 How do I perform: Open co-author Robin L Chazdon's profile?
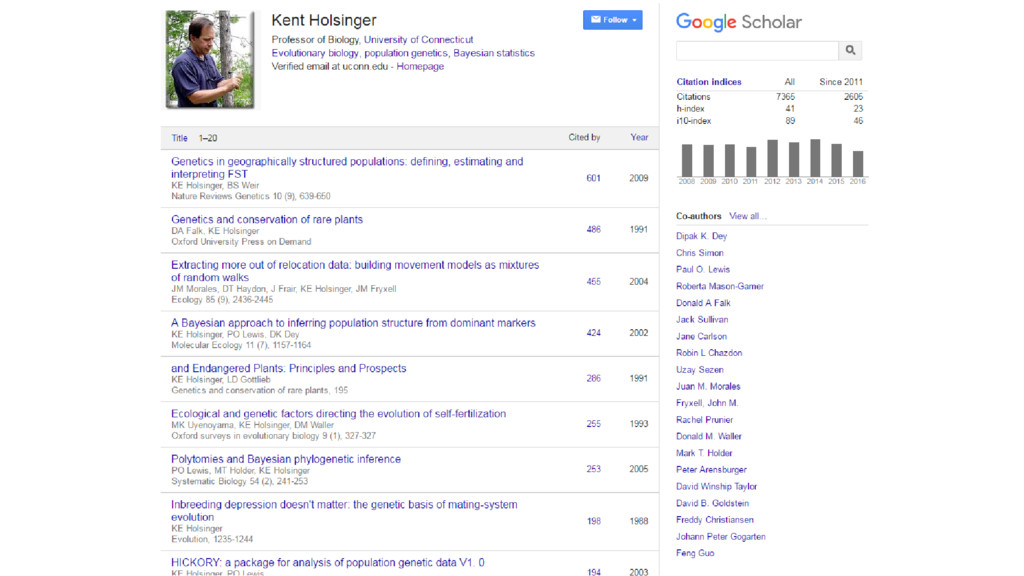[x=709, y=353]
